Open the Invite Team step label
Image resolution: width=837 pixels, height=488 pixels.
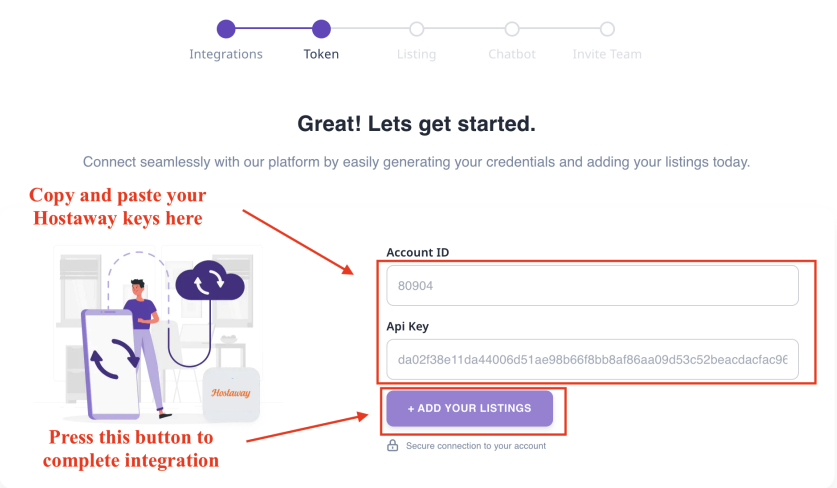tap(607, 54)
